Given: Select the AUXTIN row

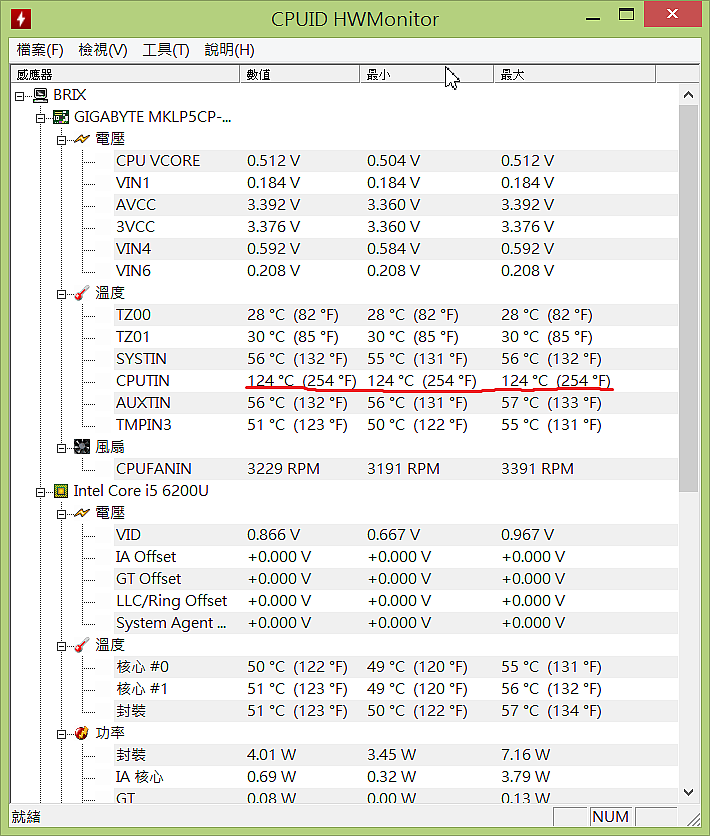Looking at the screenshot, I should pyautogui.click(x=396, y=403).
